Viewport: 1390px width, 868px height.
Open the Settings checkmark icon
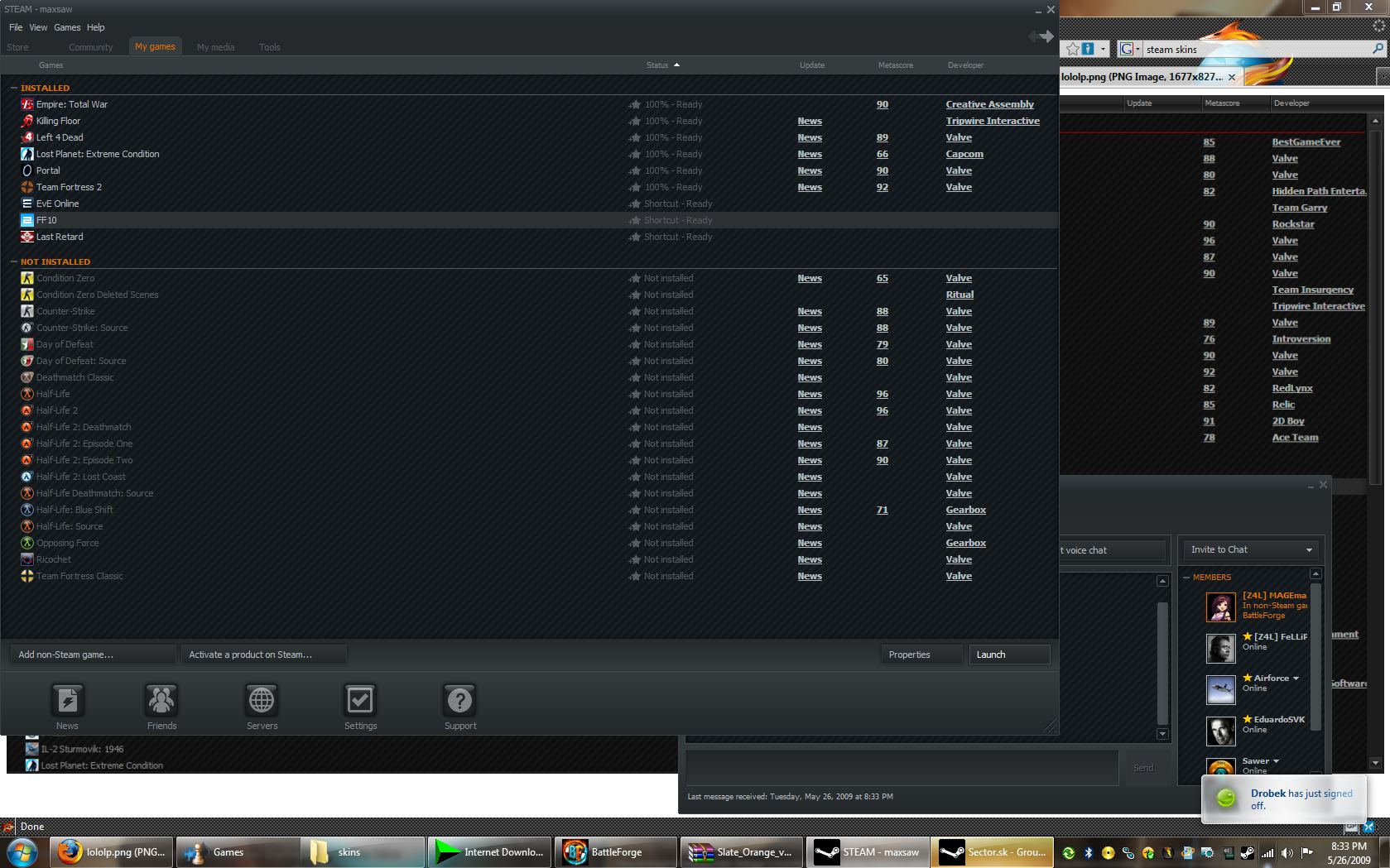(360, 701)
